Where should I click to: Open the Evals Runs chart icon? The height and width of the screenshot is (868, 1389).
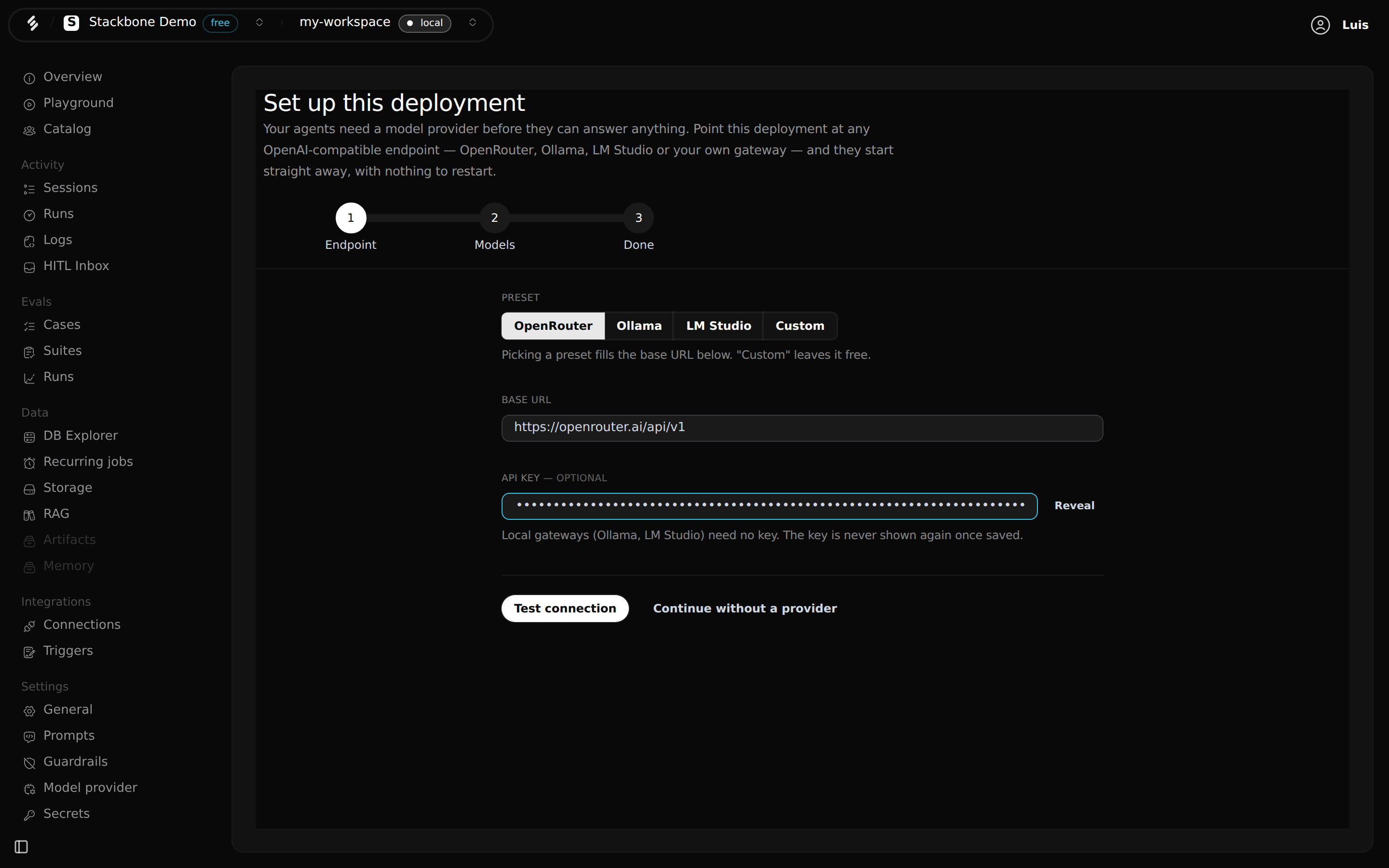click(x=29, y=379)
